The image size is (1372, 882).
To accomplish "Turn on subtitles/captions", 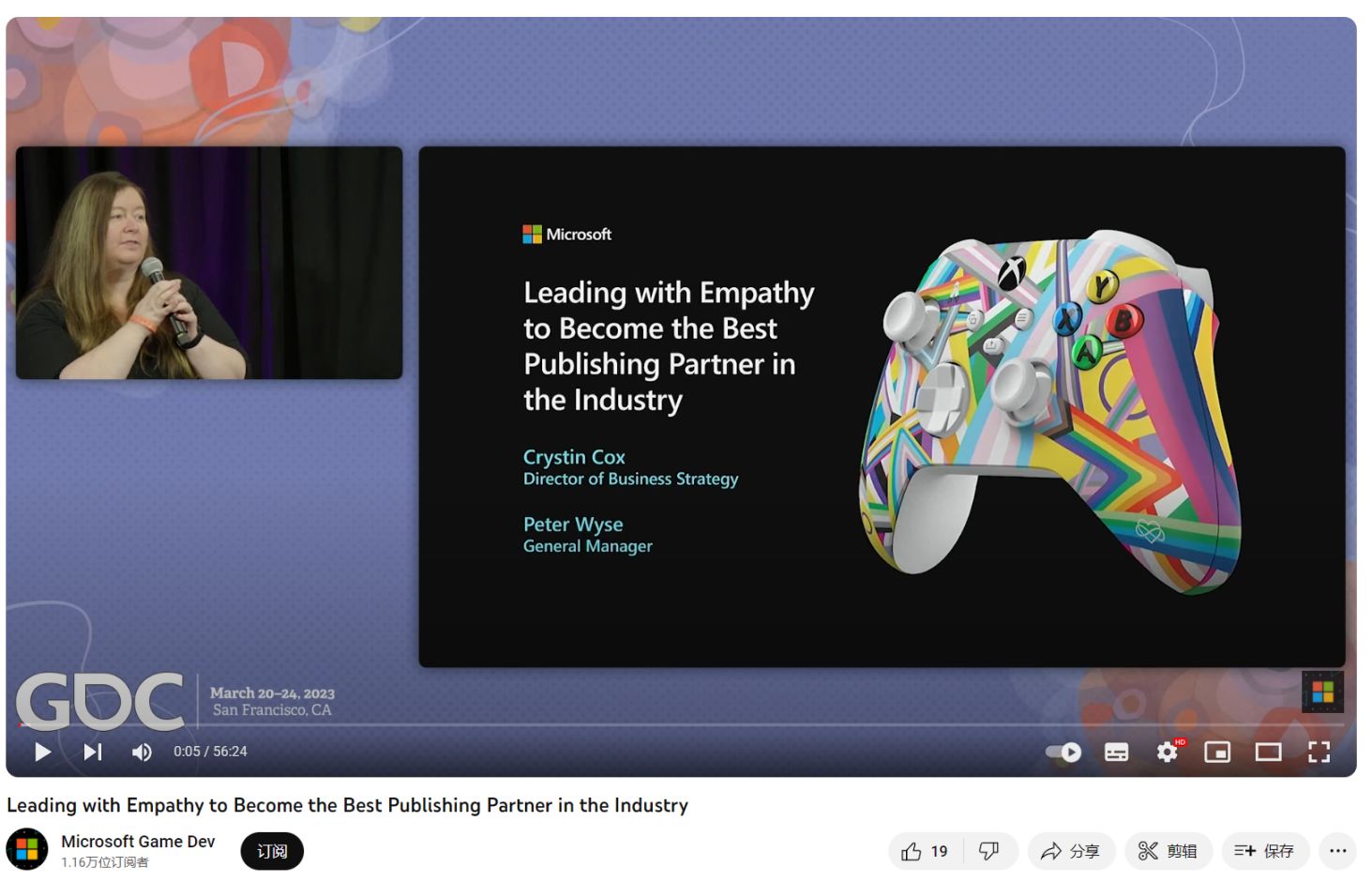I will (1116, 752).
